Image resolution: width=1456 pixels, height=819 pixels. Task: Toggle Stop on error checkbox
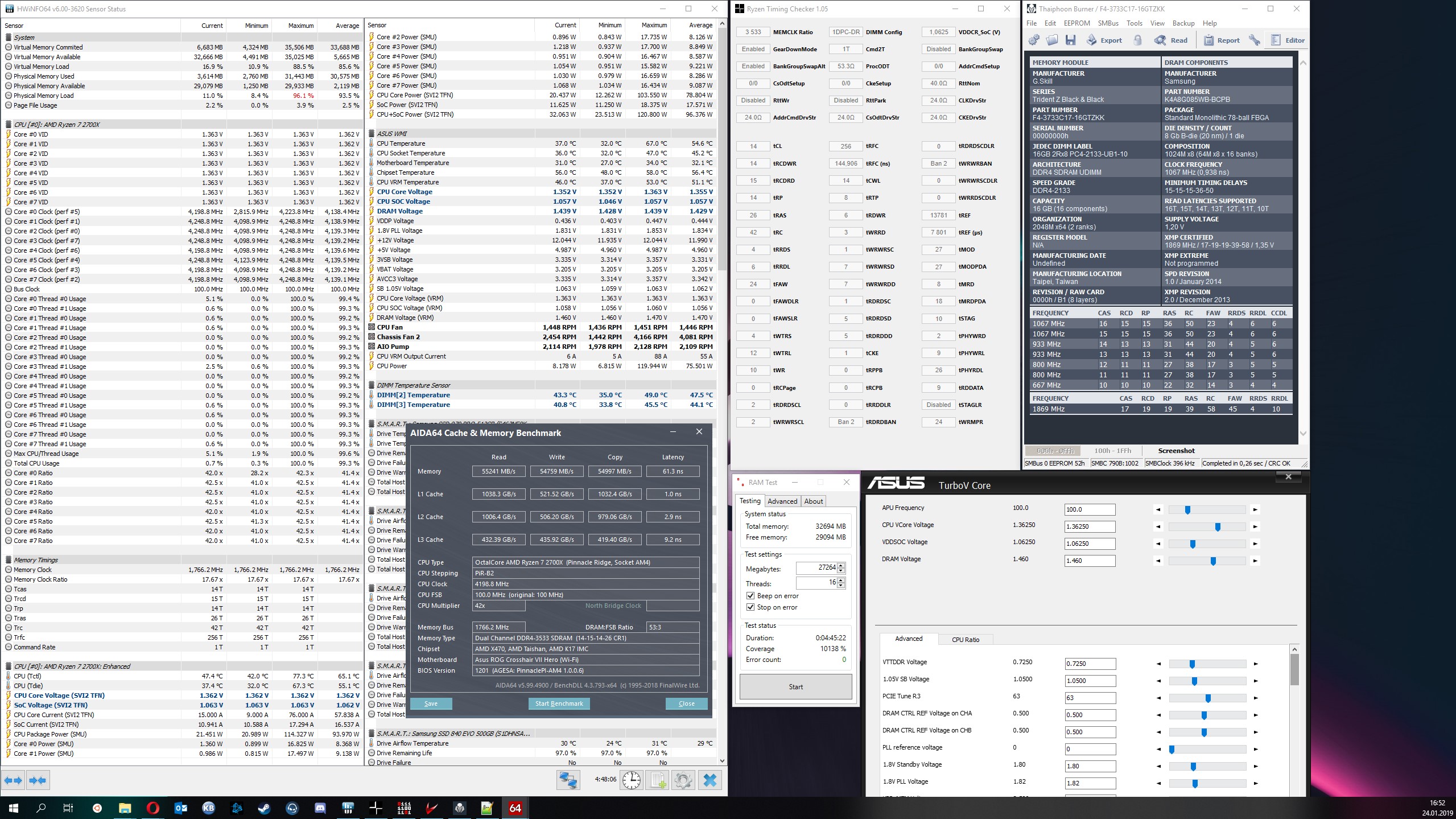point(750,607)
